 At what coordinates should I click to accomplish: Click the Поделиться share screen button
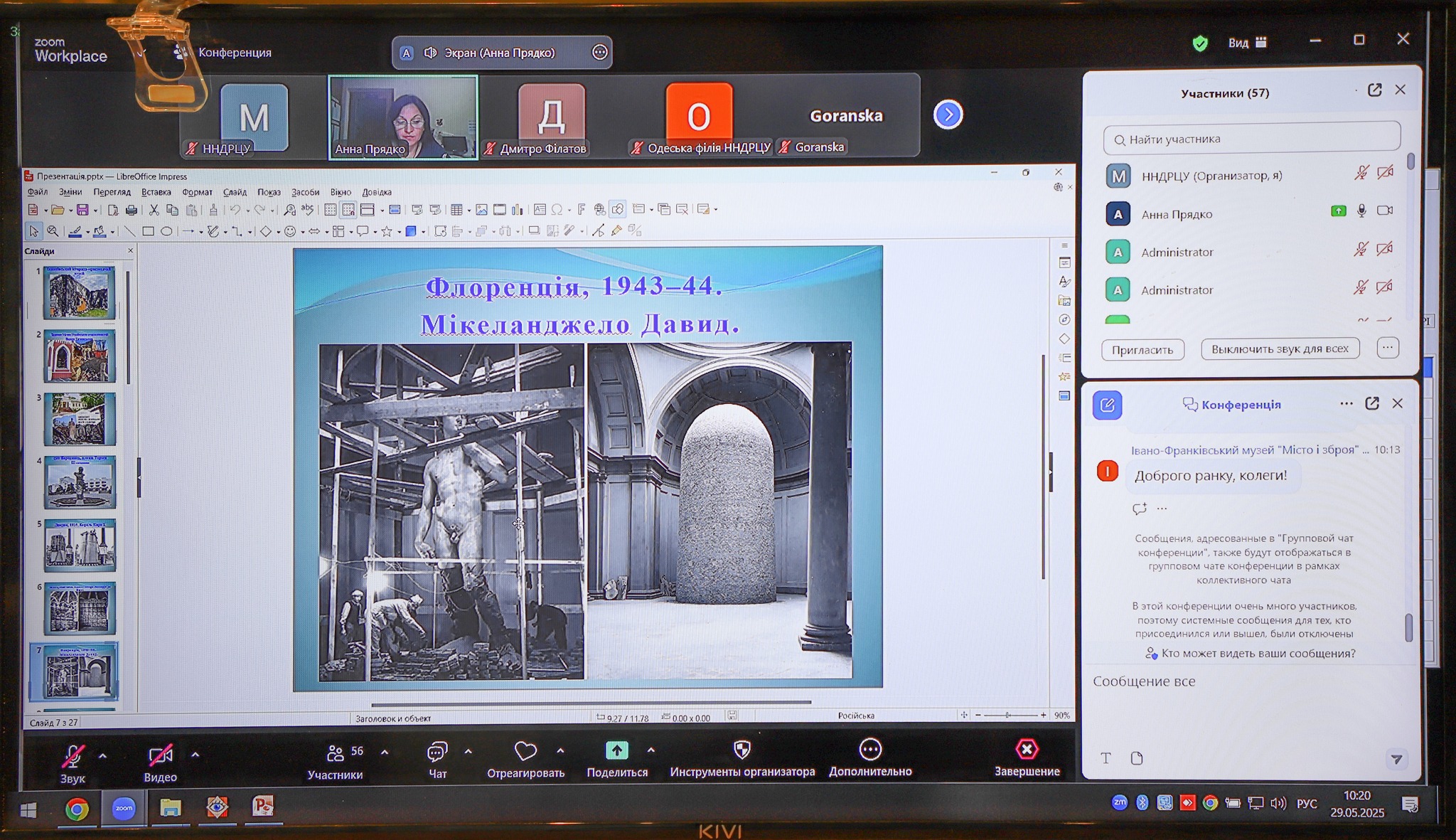click(x=617, y=758)
